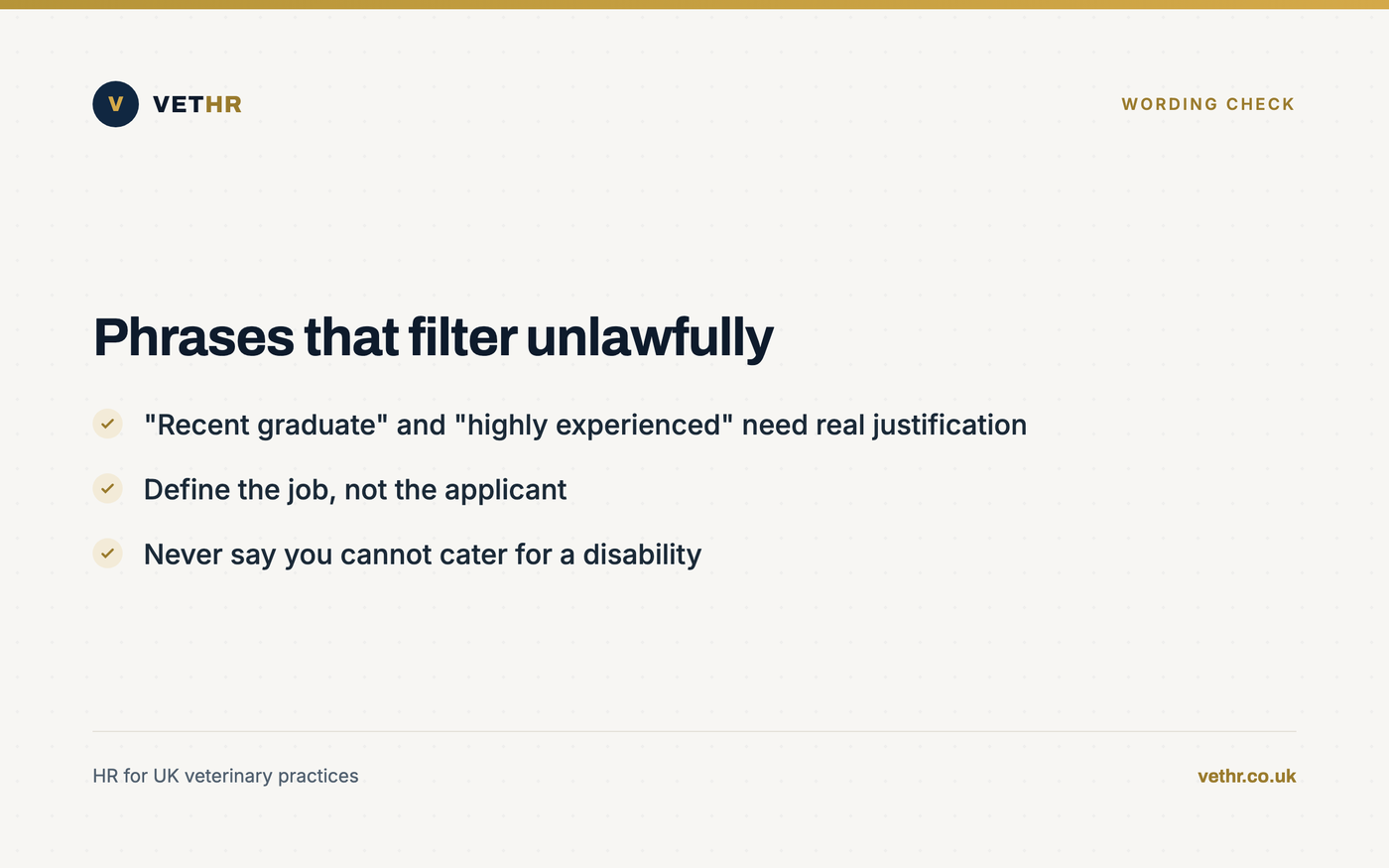Click the thin divider line above the footer
The height and width of the screenshot is (868, 1389).
click(694, 731)
